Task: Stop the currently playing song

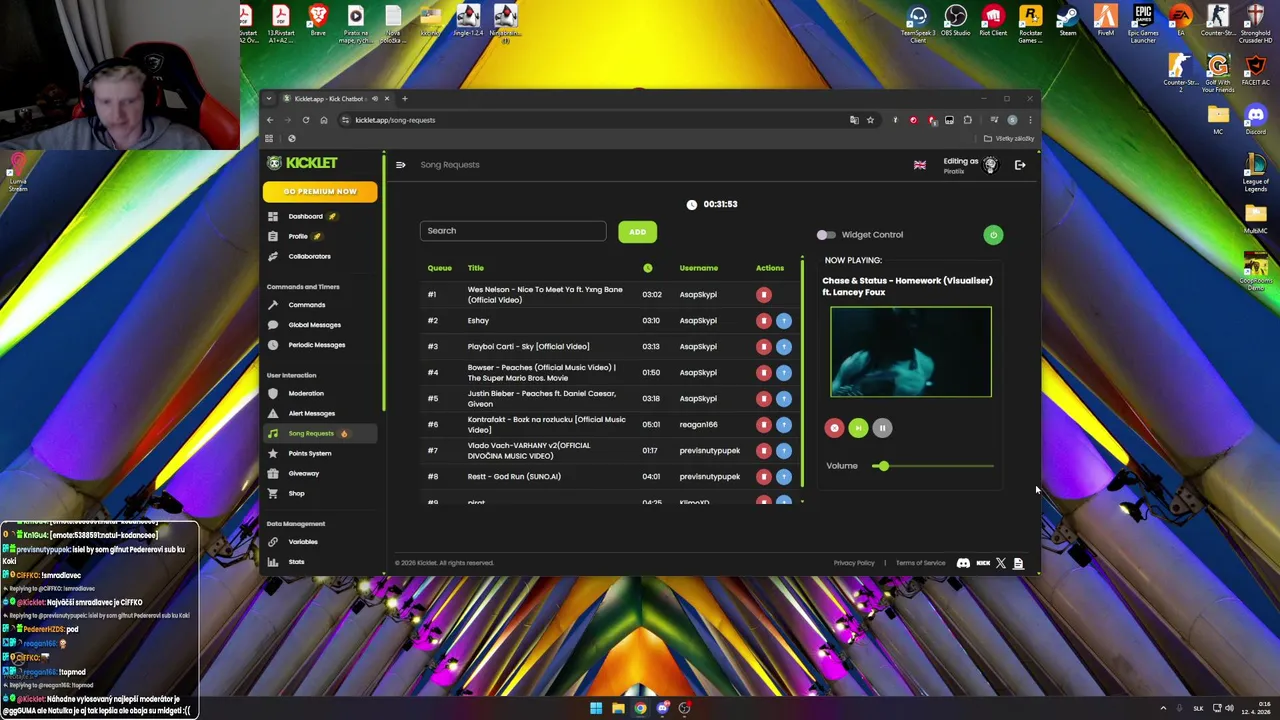Action: coord(834,428)
